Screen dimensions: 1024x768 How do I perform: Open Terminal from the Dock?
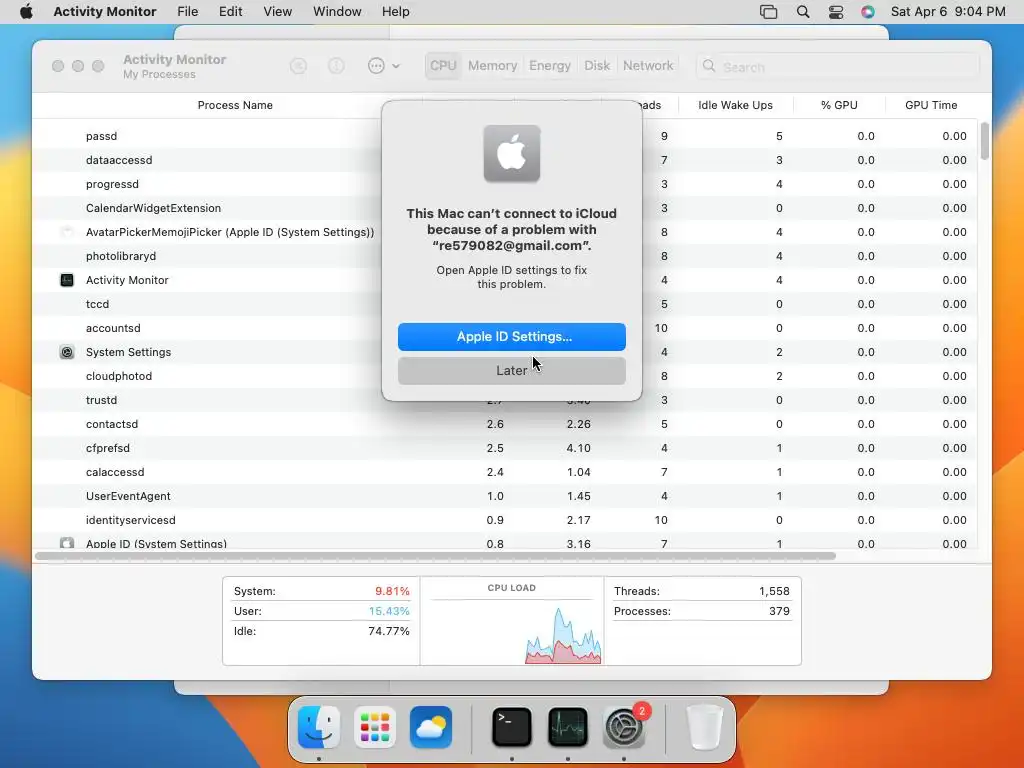pos(511,727)
